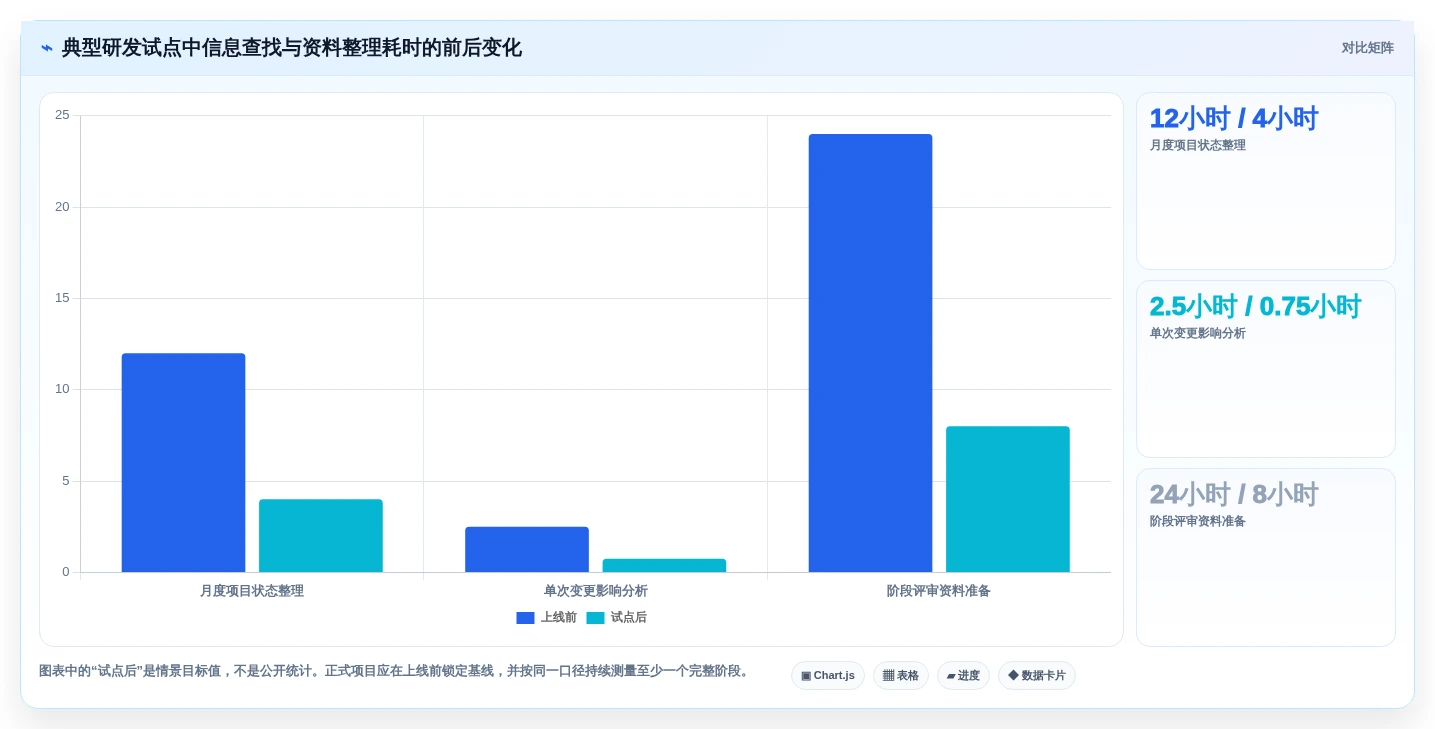Click the y-axis value 25
1435x729 pixels.
(x=62, y=115)
